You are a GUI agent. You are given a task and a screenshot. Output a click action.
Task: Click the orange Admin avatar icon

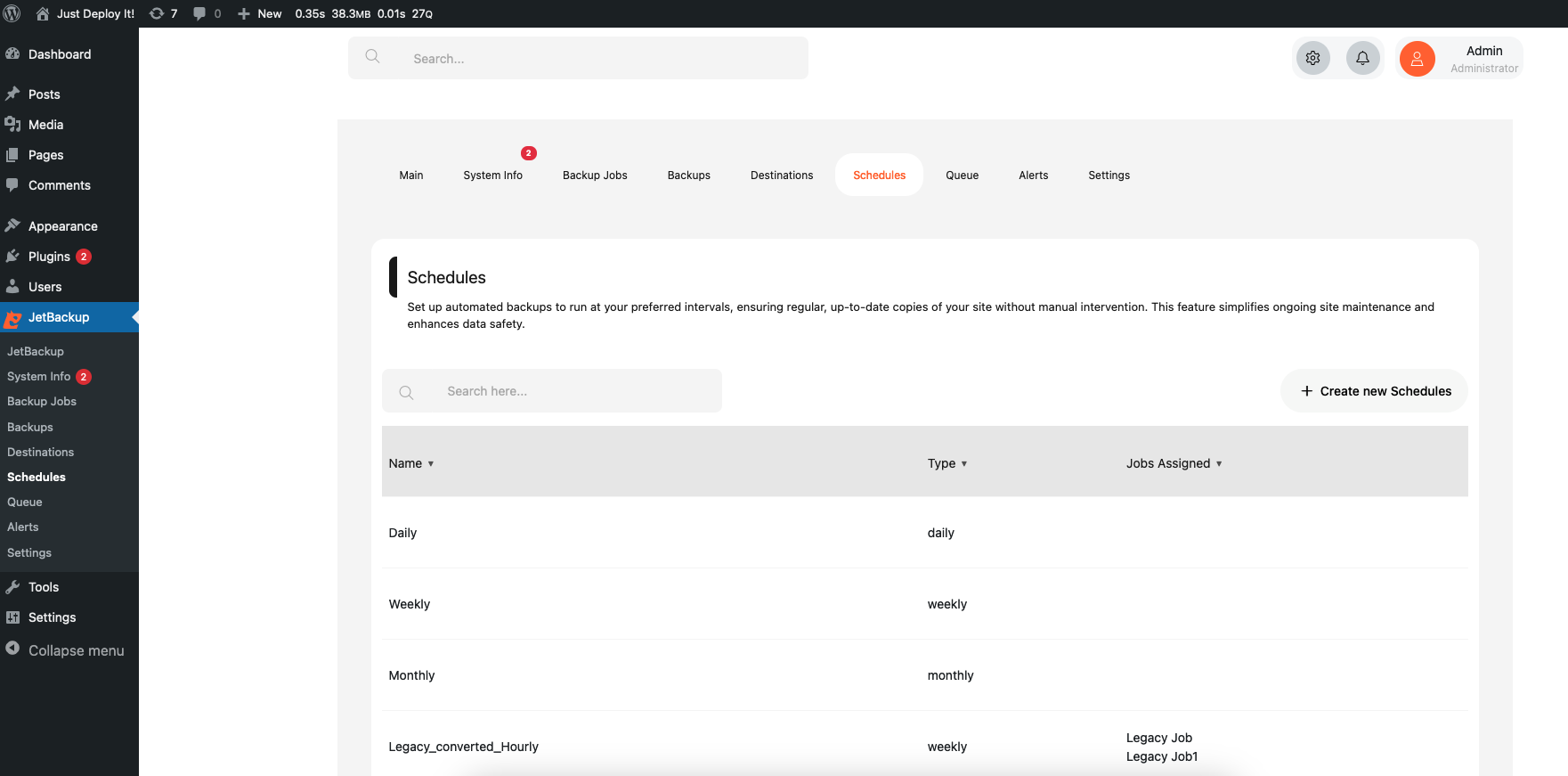coord(1417,59)
